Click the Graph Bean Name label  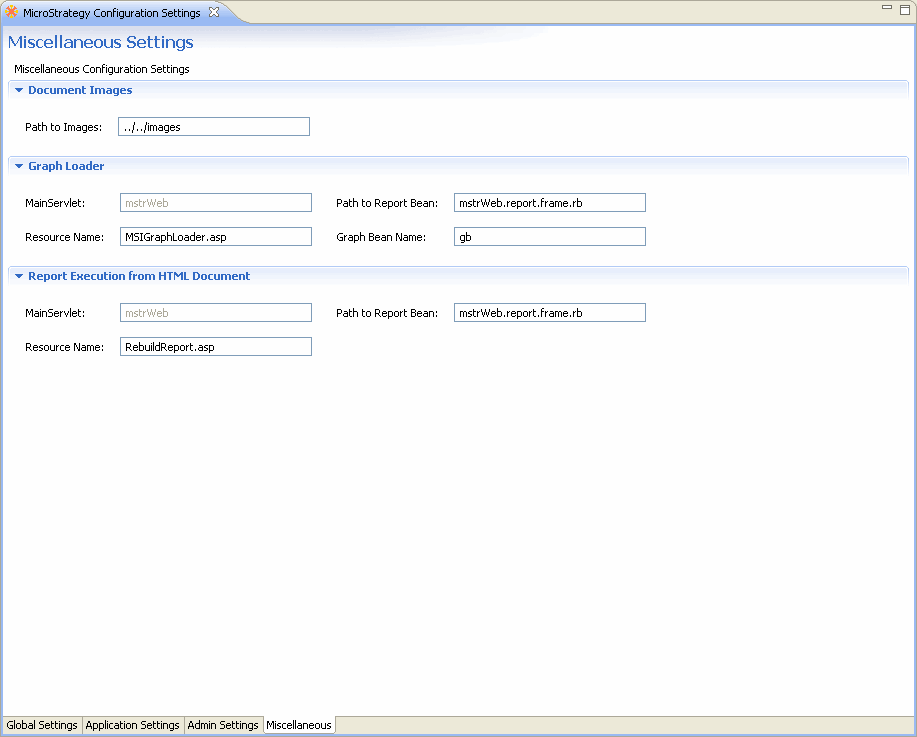coord(381,237)
